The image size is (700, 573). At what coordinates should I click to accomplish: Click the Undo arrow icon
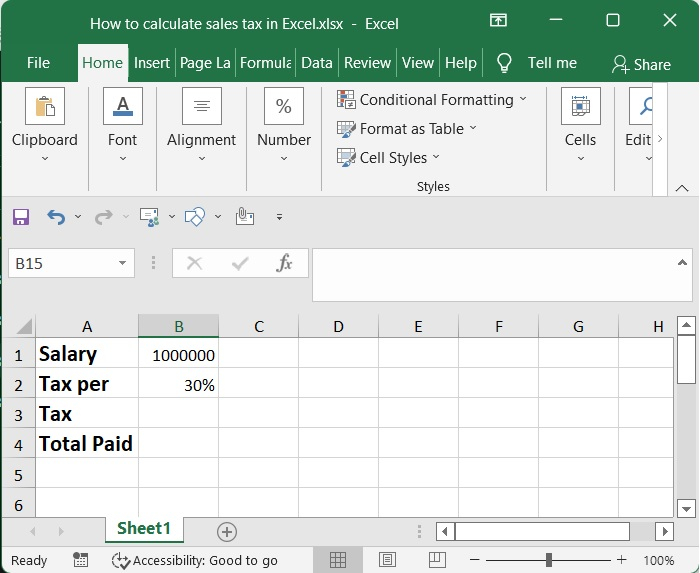[x=56, y=216]
